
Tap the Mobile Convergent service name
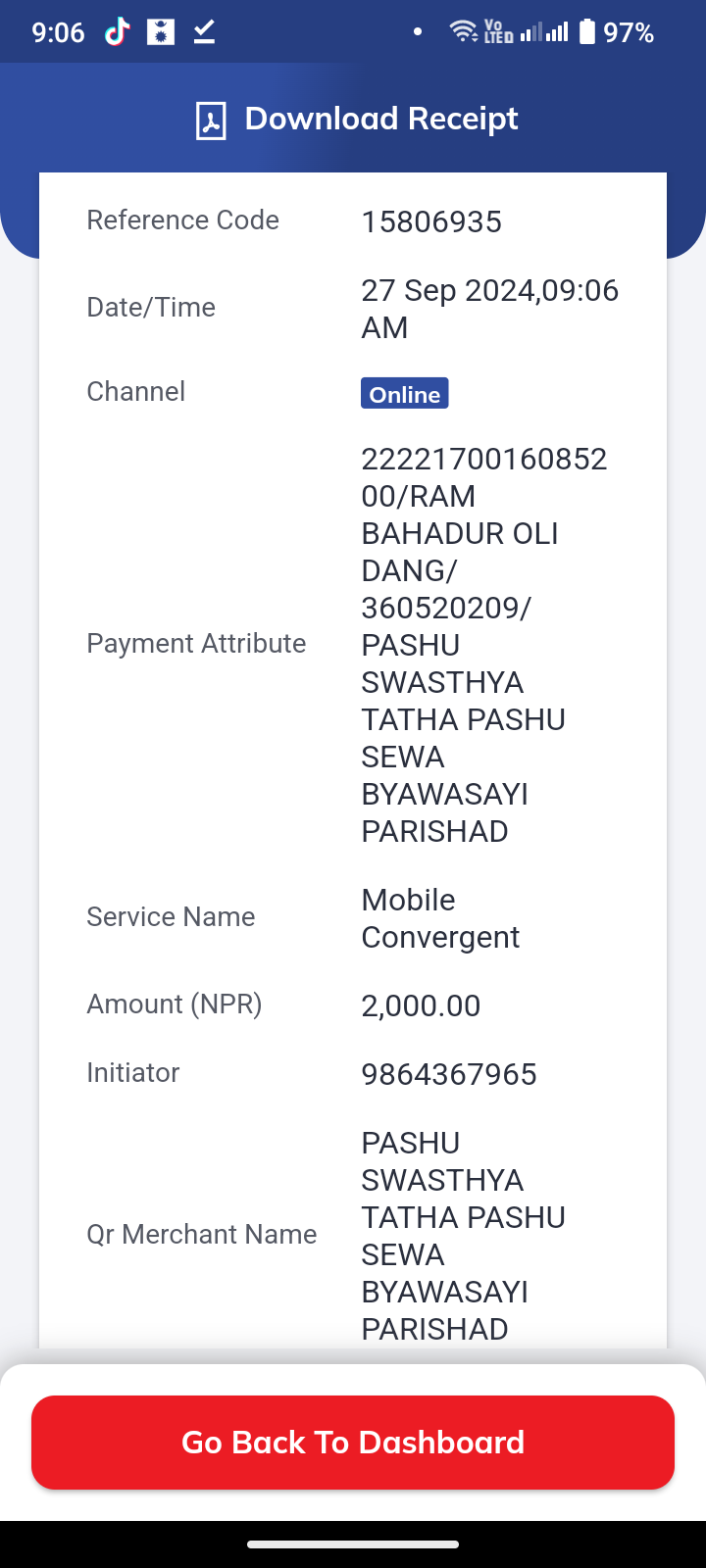click(x=440, y=918)
